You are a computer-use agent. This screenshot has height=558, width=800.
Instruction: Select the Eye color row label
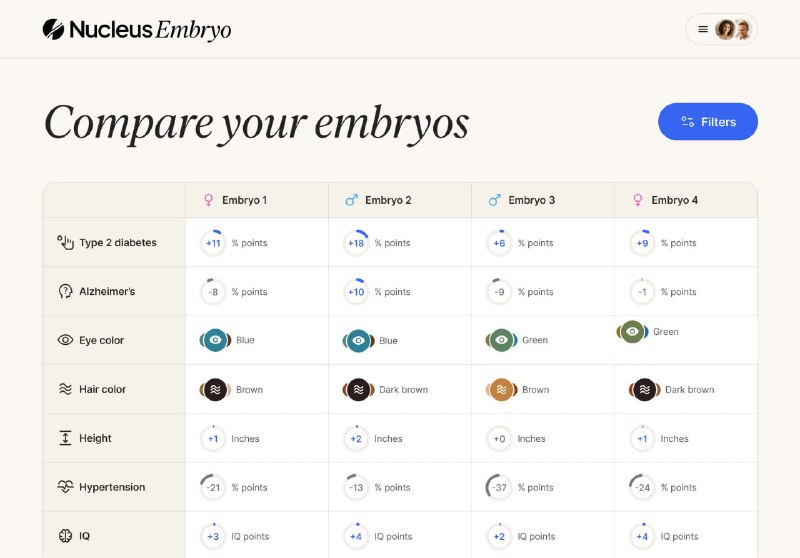pyautogui.click(x=102, y=340)
